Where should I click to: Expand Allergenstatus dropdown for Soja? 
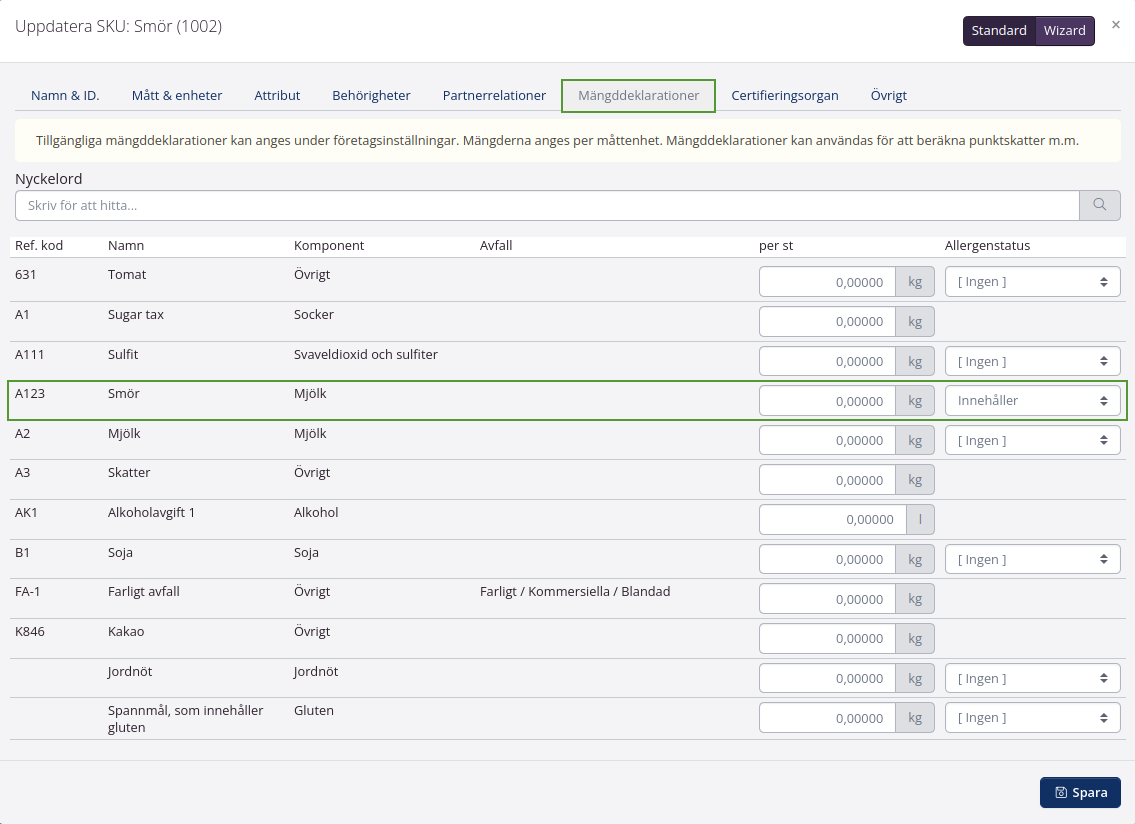coord(1032,560)
